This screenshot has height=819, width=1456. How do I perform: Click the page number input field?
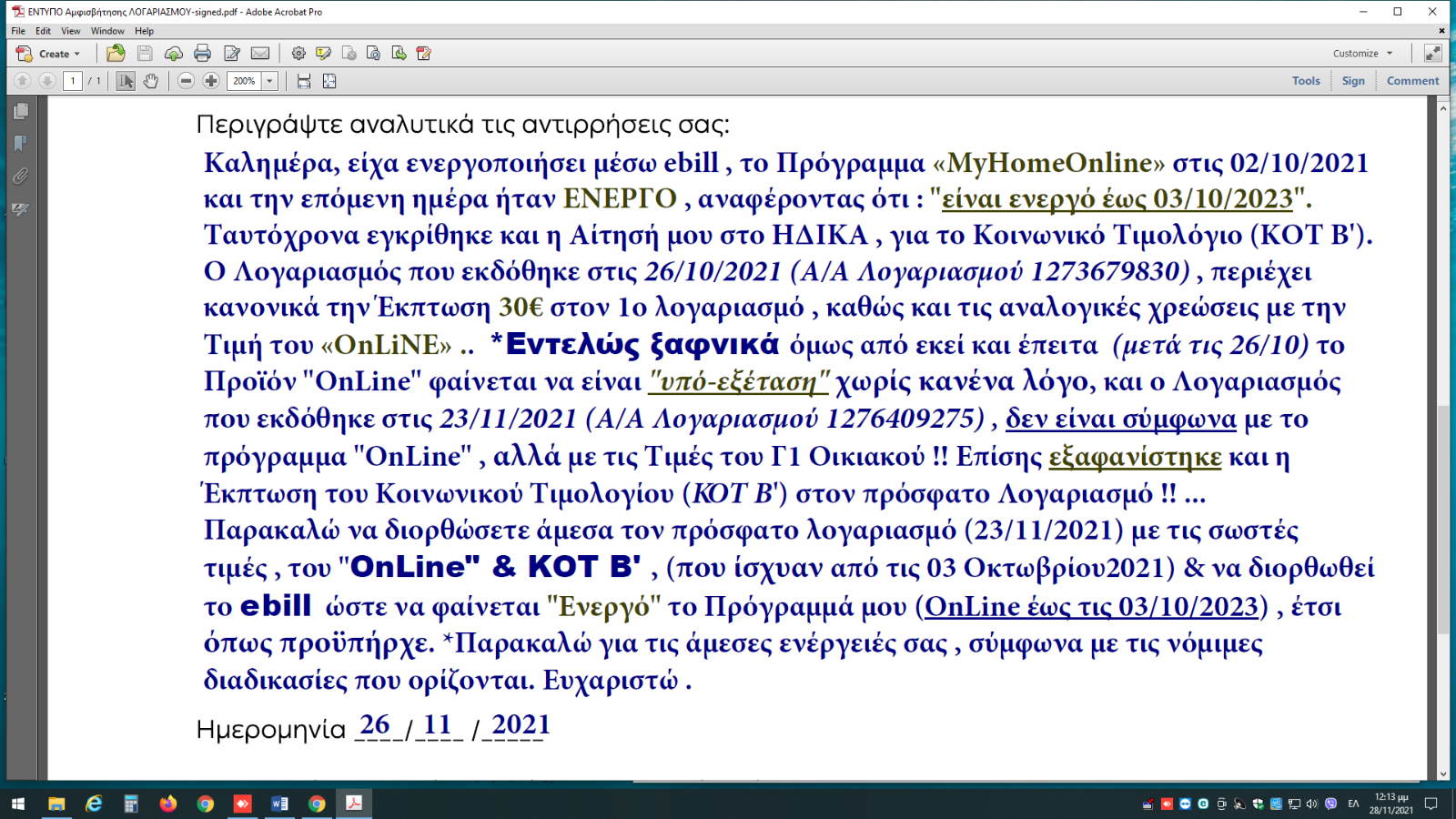pyautogui.click(x=73, y=81)
